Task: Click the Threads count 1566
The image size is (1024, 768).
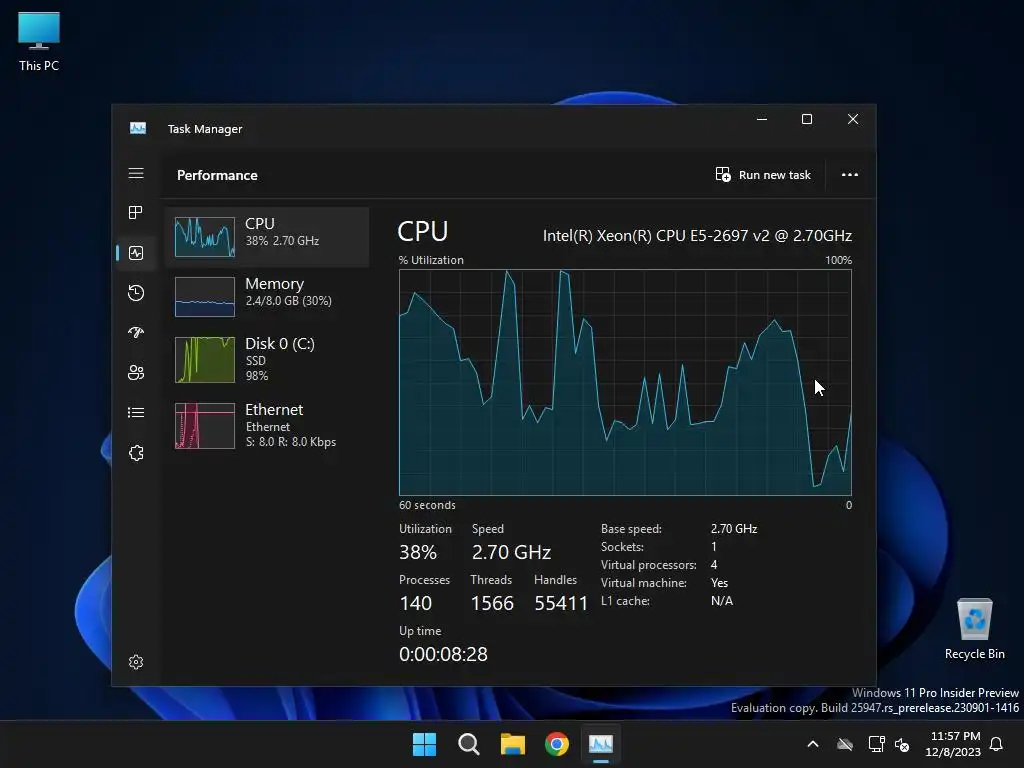Action: 492,603
